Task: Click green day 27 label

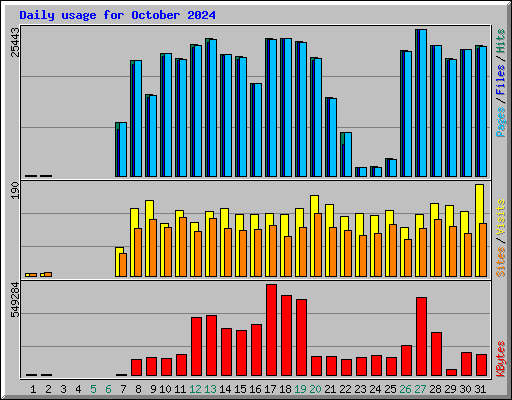Action: click(x=420, y=389)
